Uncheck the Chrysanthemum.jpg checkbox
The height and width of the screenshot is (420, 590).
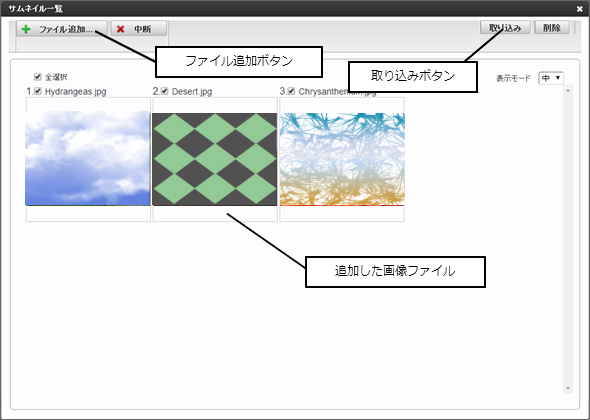pyautogui.click(x=291, y=91)
